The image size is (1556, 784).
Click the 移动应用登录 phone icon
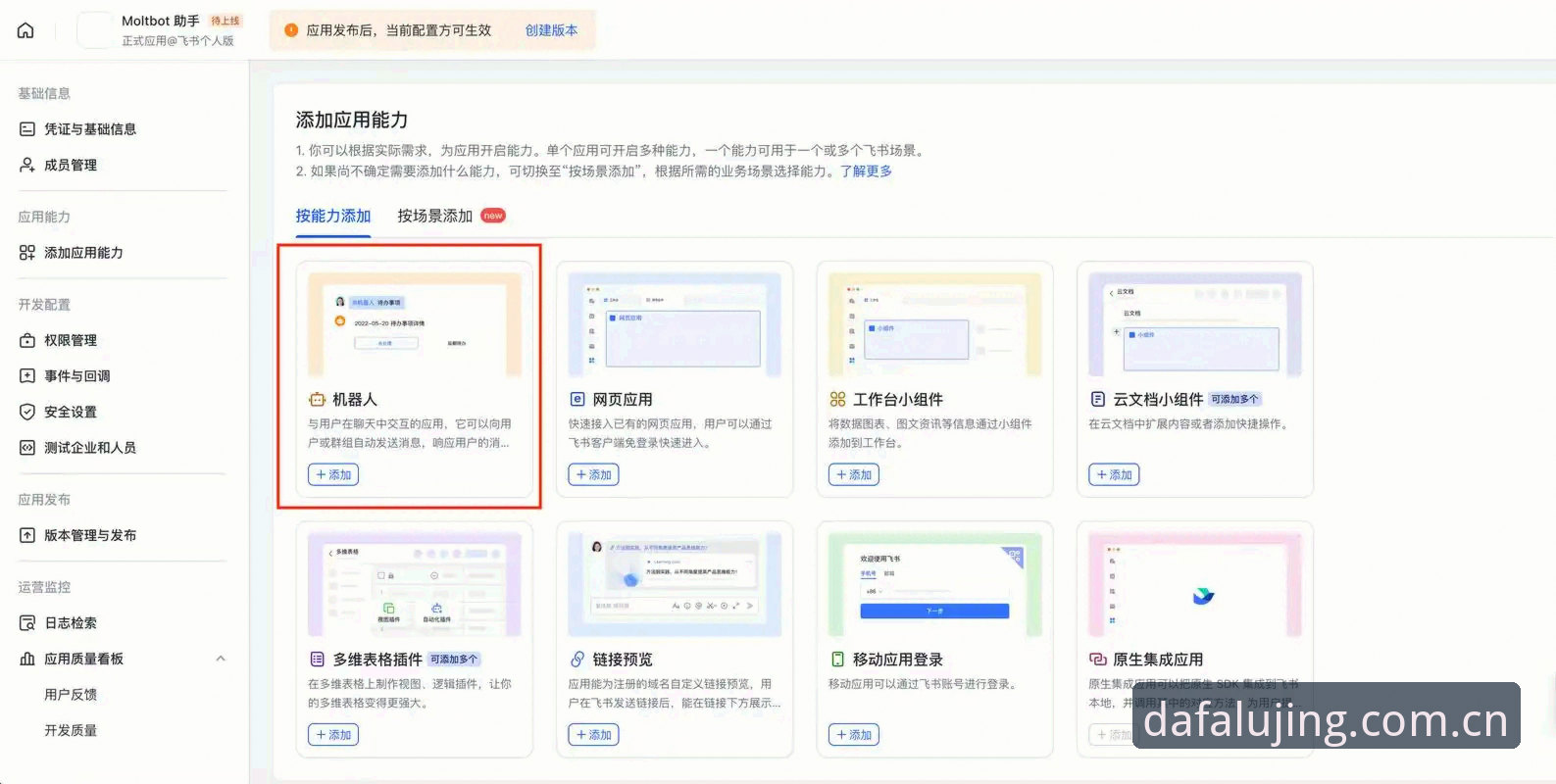[837, 660]
